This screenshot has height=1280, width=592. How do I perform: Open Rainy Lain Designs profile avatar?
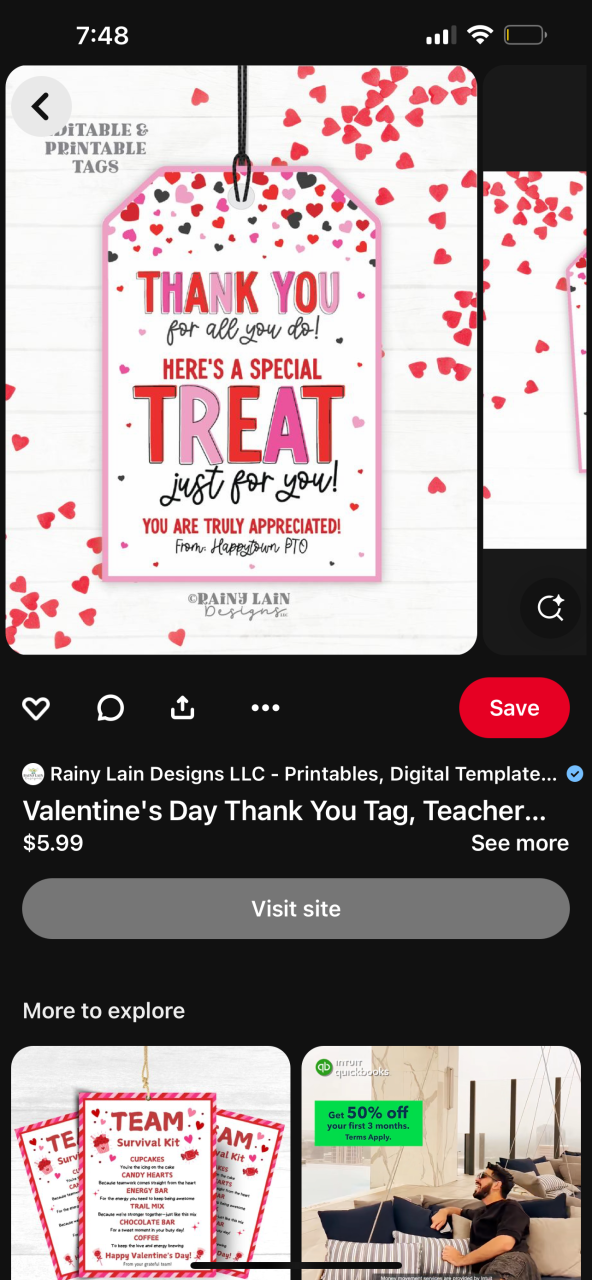coord(33,774)
